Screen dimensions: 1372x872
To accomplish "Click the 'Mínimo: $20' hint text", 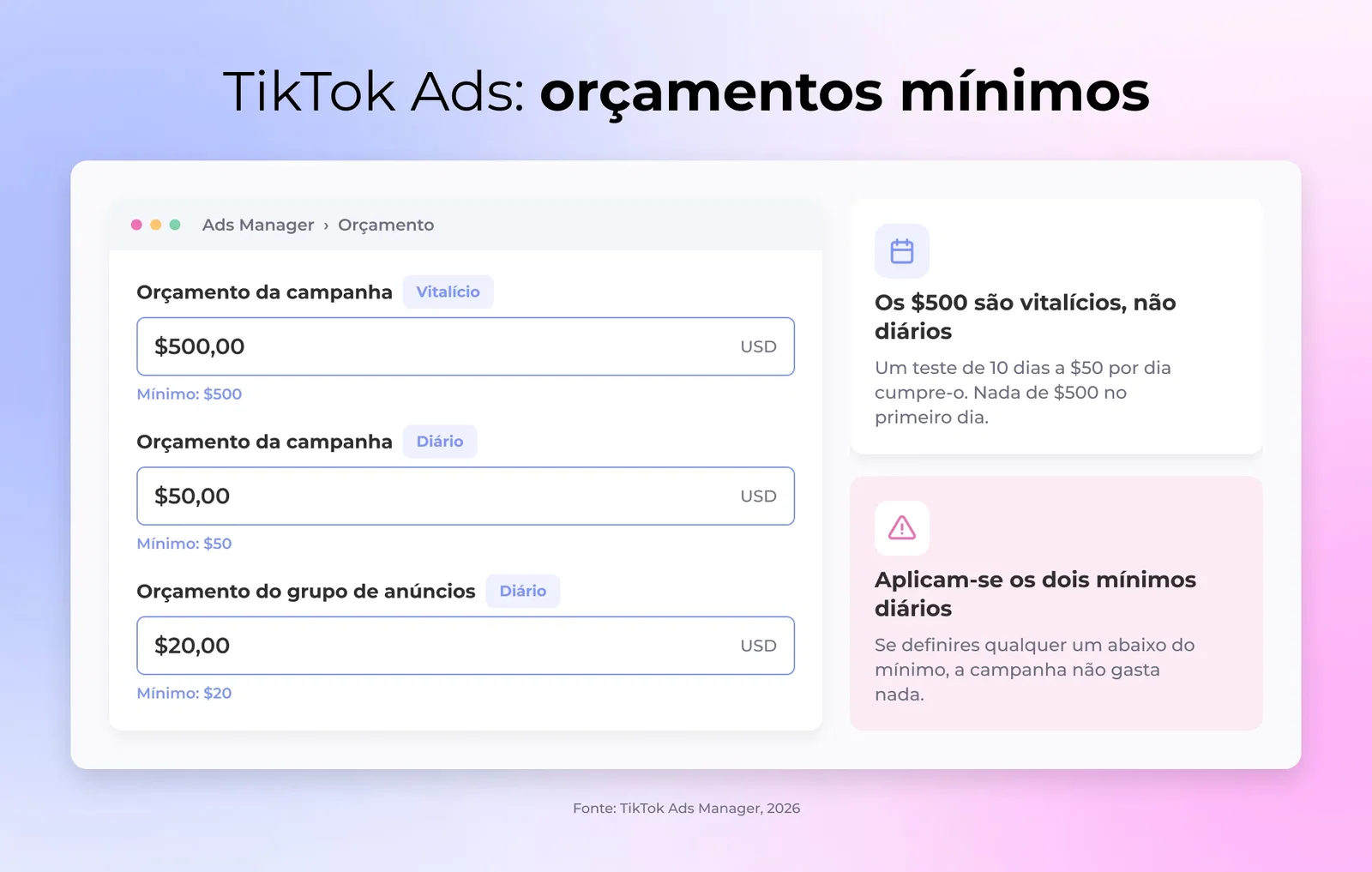I will coord(184,693).
